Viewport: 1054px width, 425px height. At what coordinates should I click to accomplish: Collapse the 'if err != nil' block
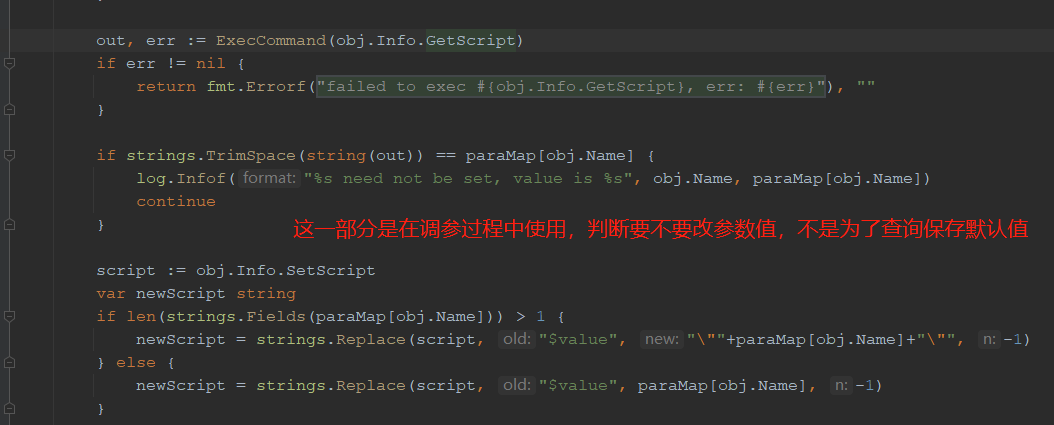[9, 64]
